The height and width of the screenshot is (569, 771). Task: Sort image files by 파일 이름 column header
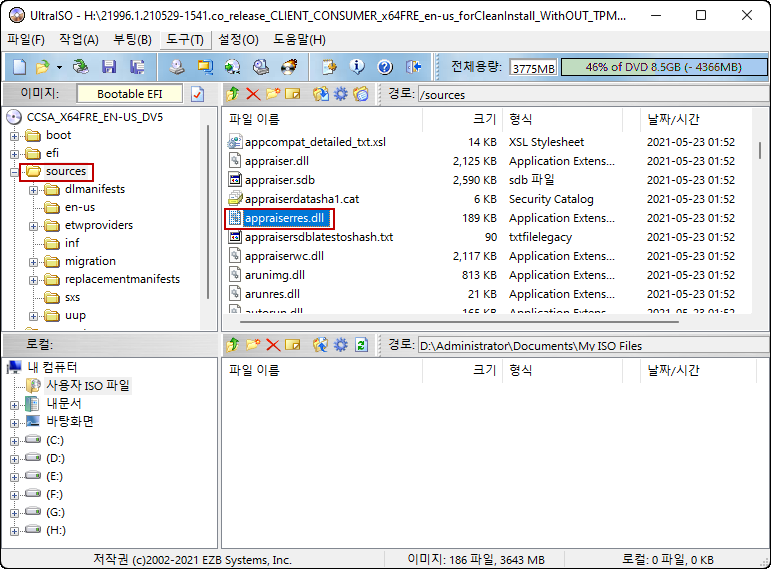click(323, 119)
